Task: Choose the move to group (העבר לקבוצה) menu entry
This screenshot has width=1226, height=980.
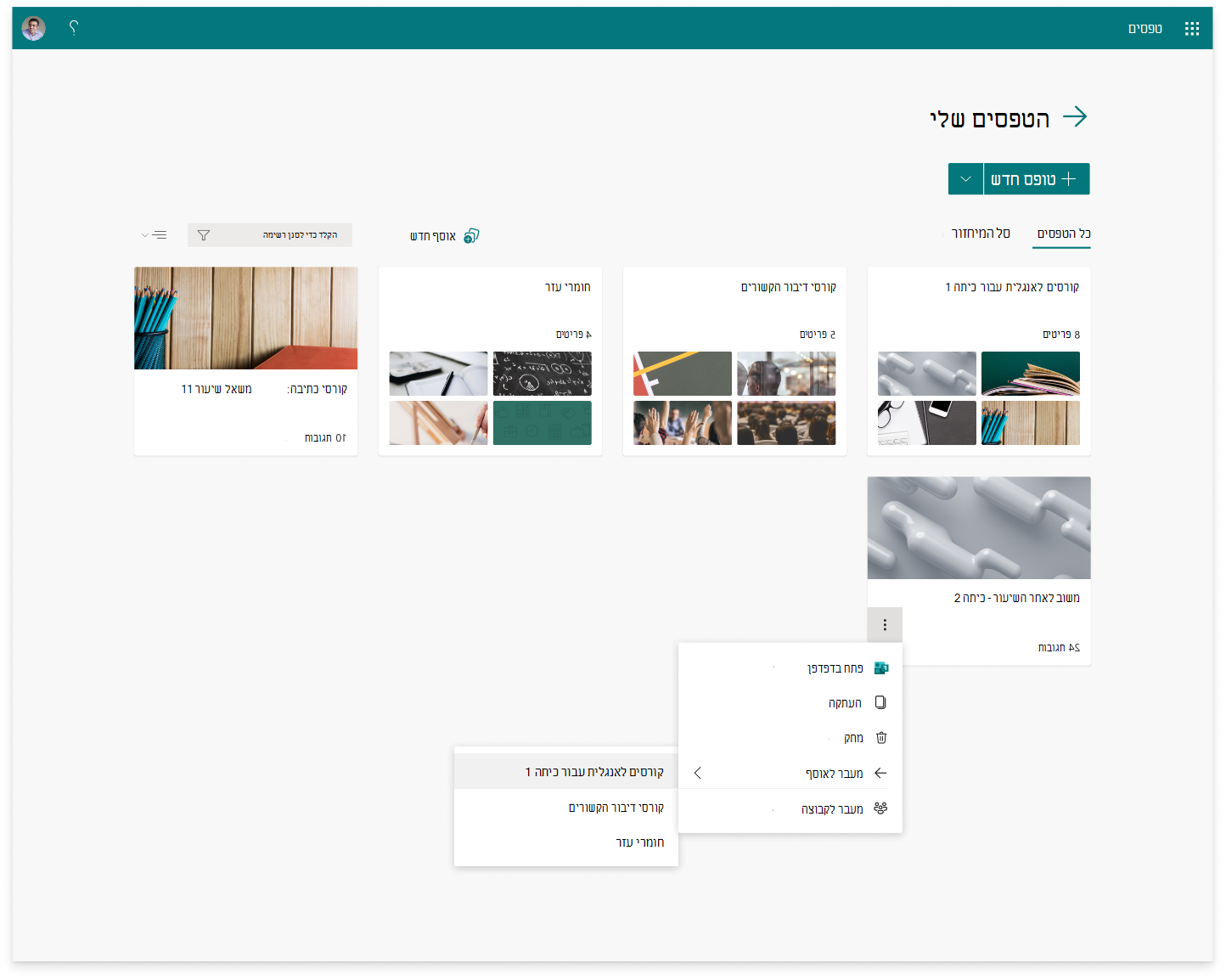Action: pos(790,808)
